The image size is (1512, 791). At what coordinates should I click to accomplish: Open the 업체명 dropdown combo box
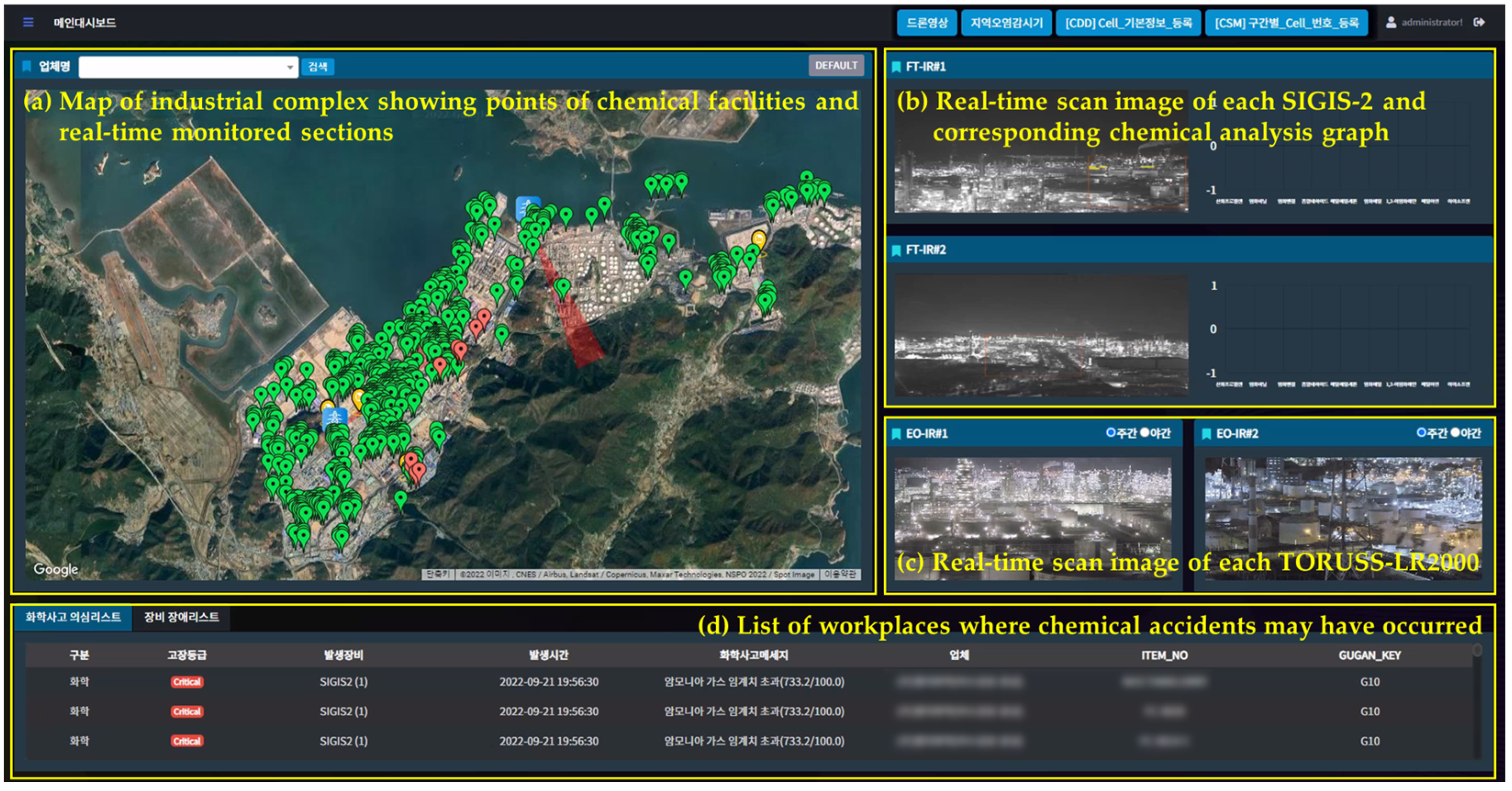point(182,67)
